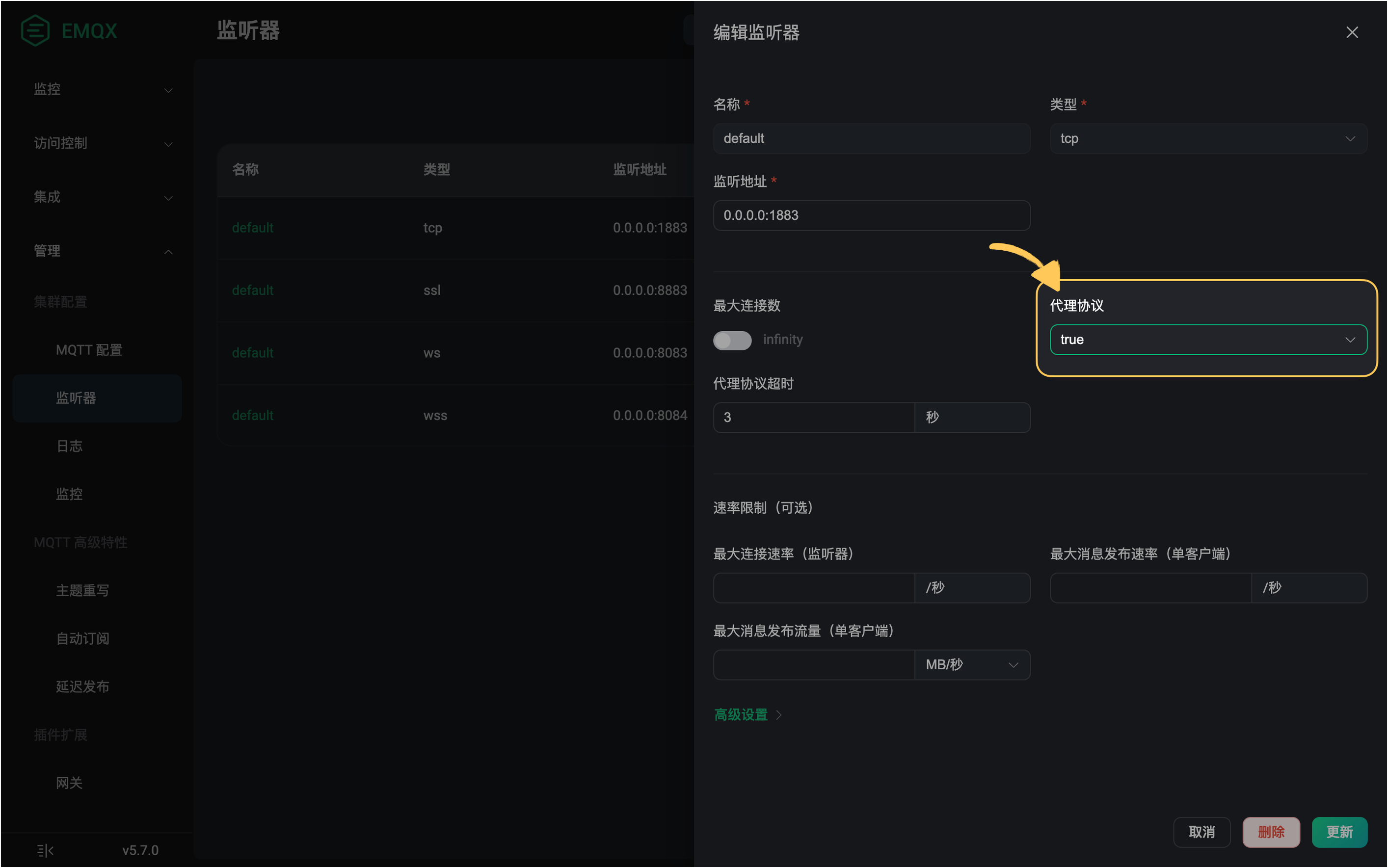Expand the 访问控制 sidebar menu
Viewport: 1388px width, 868px height.
pyautogui.click(x=103, y=143)
